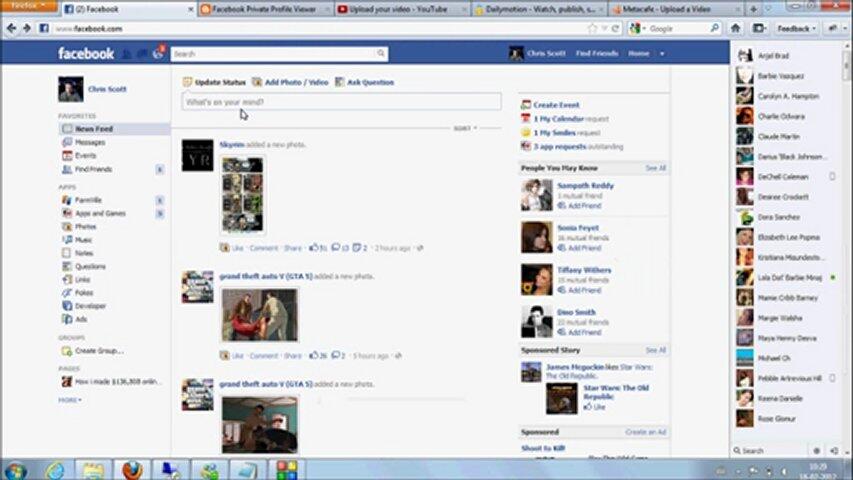The width and height of the screenshot is (853, 480).
Task: Switch to Dailymotion tab
Action: click(539, 9)
